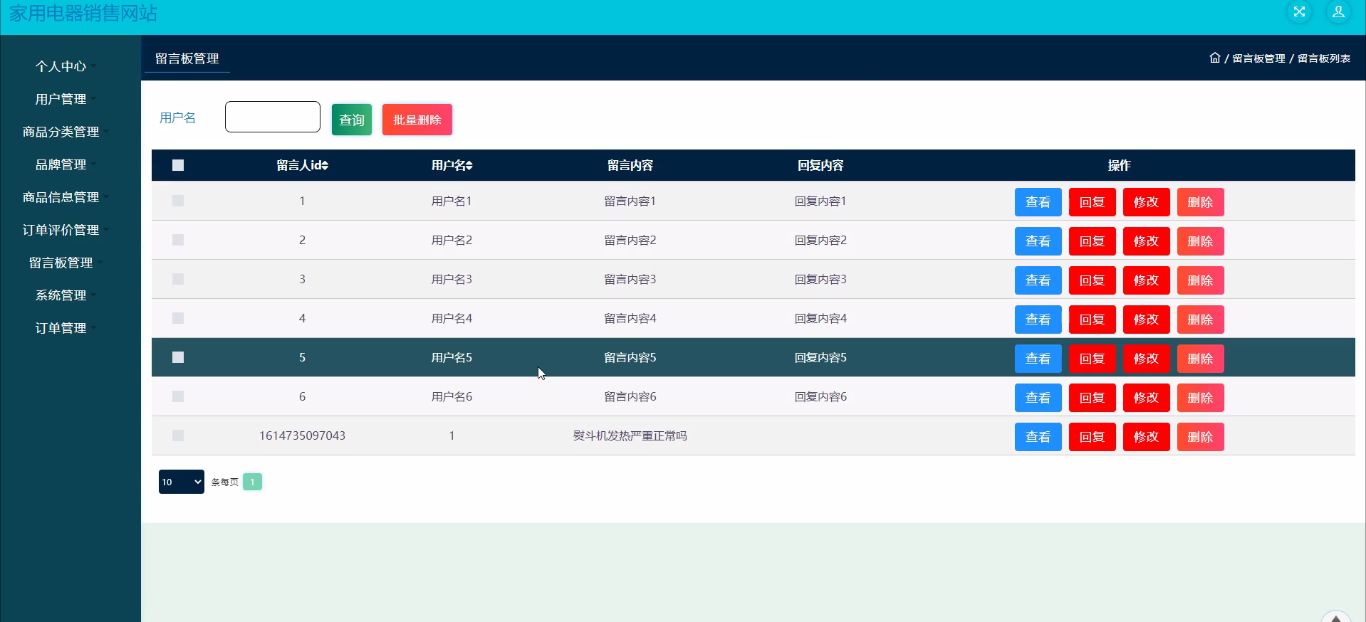Viewport: 1366px width, 622px height.
Task: Click the 批量删除 batch delete button
Action: (417, 120)
